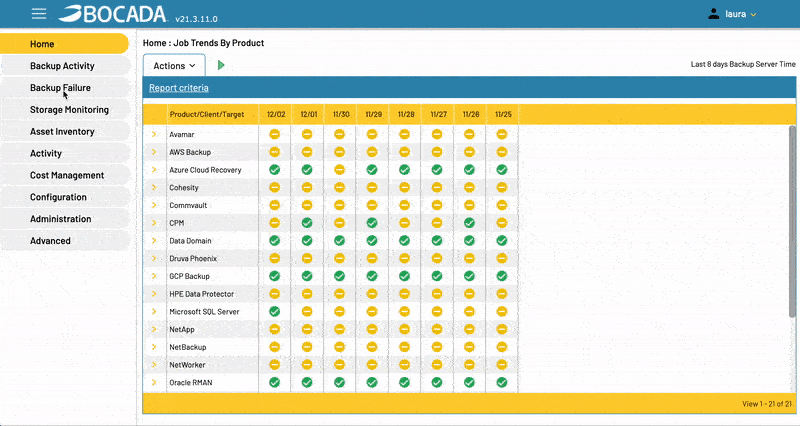The image size is (800, 426).
Task: Open the hamburger navigation menu
Action: [39, 14]
